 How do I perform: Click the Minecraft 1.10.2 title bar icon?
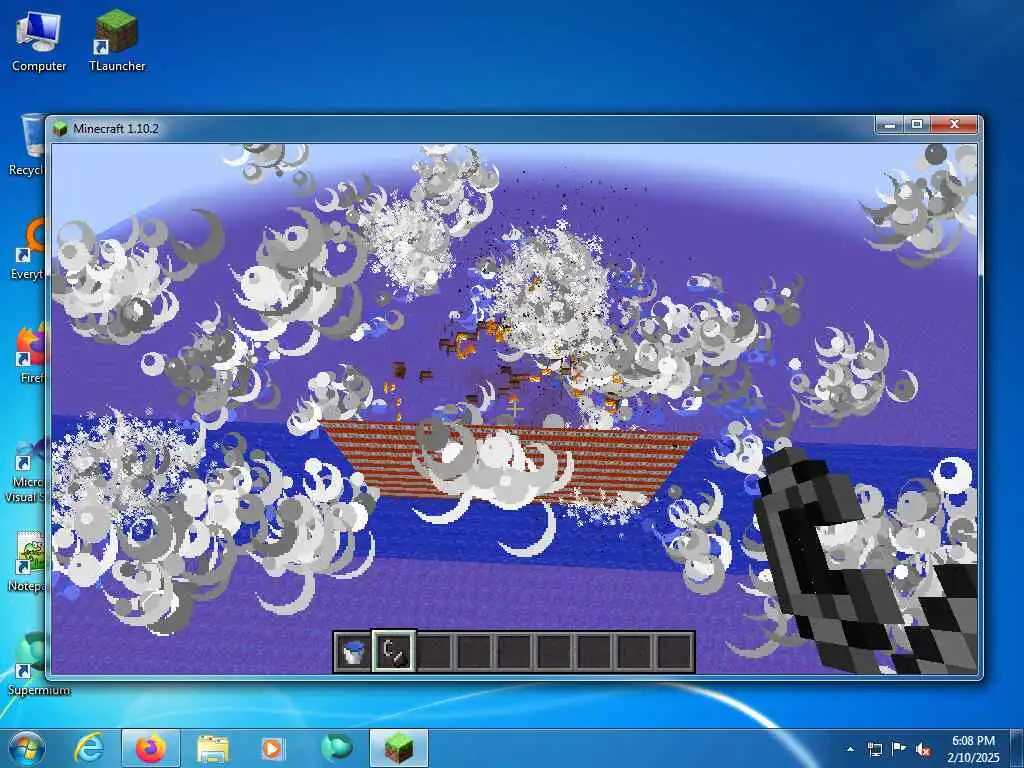coord(60,129)
